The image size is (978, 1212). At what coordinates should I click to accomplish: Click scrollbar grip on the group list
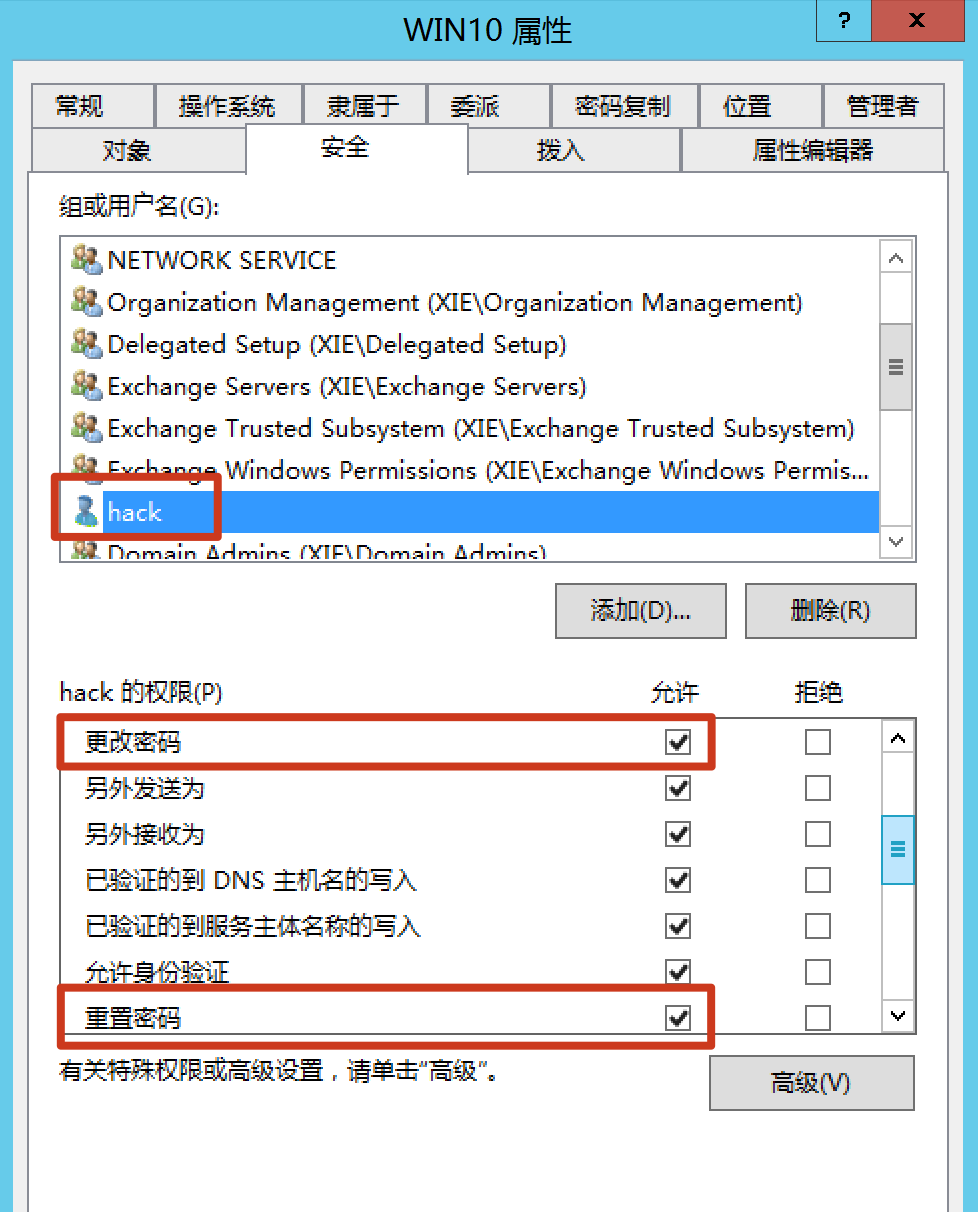pos(896,367)
